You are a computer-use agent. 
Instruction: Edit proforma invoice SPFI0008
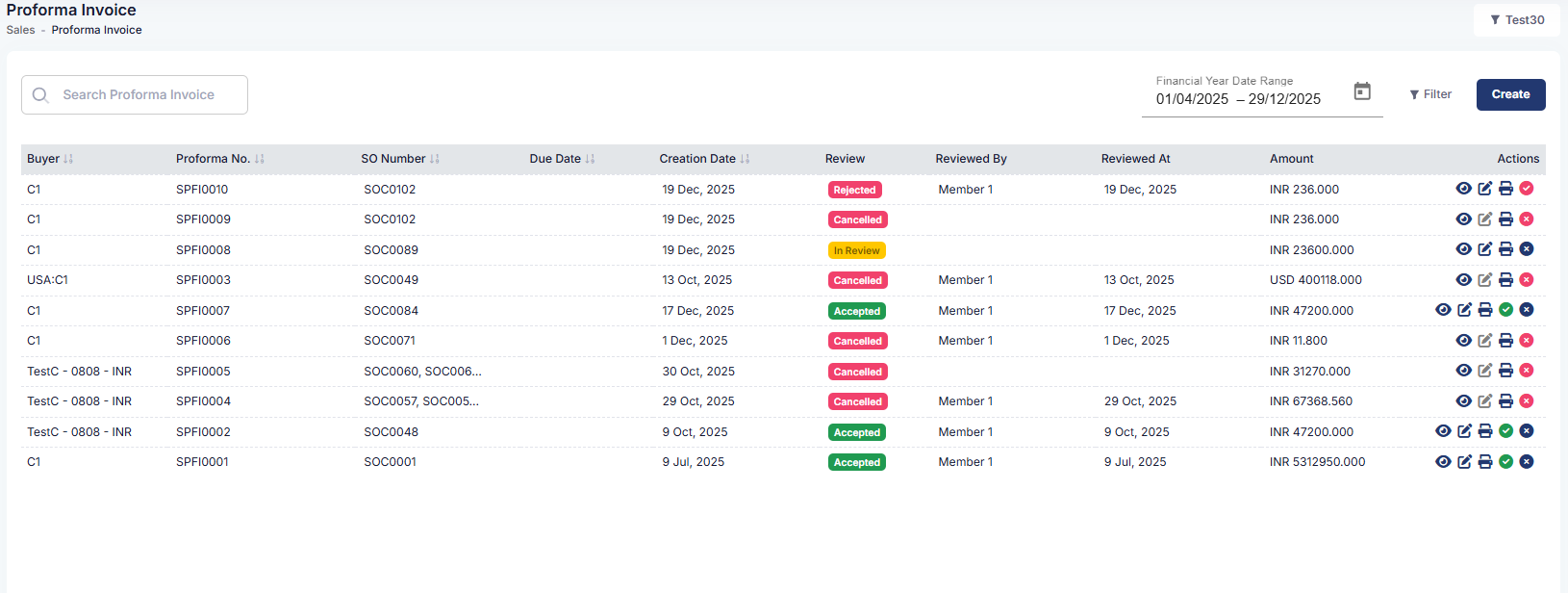tap(1484, 249)
